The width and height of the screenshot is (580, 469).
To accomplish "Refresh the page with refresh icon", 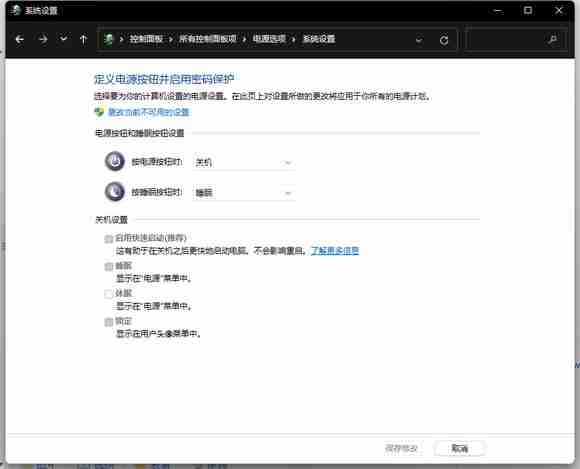I will (x=444, y=40).
